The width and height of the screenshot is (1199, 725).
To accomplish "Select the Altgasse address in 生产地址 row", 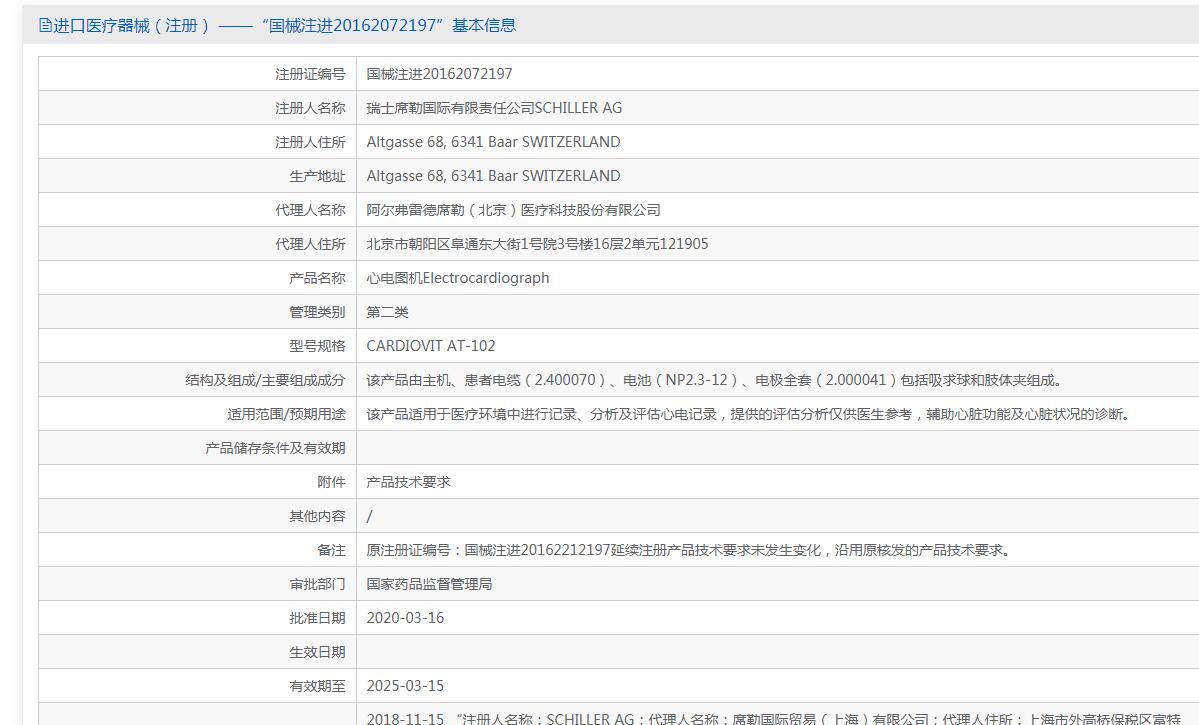I will pos(493,176).
